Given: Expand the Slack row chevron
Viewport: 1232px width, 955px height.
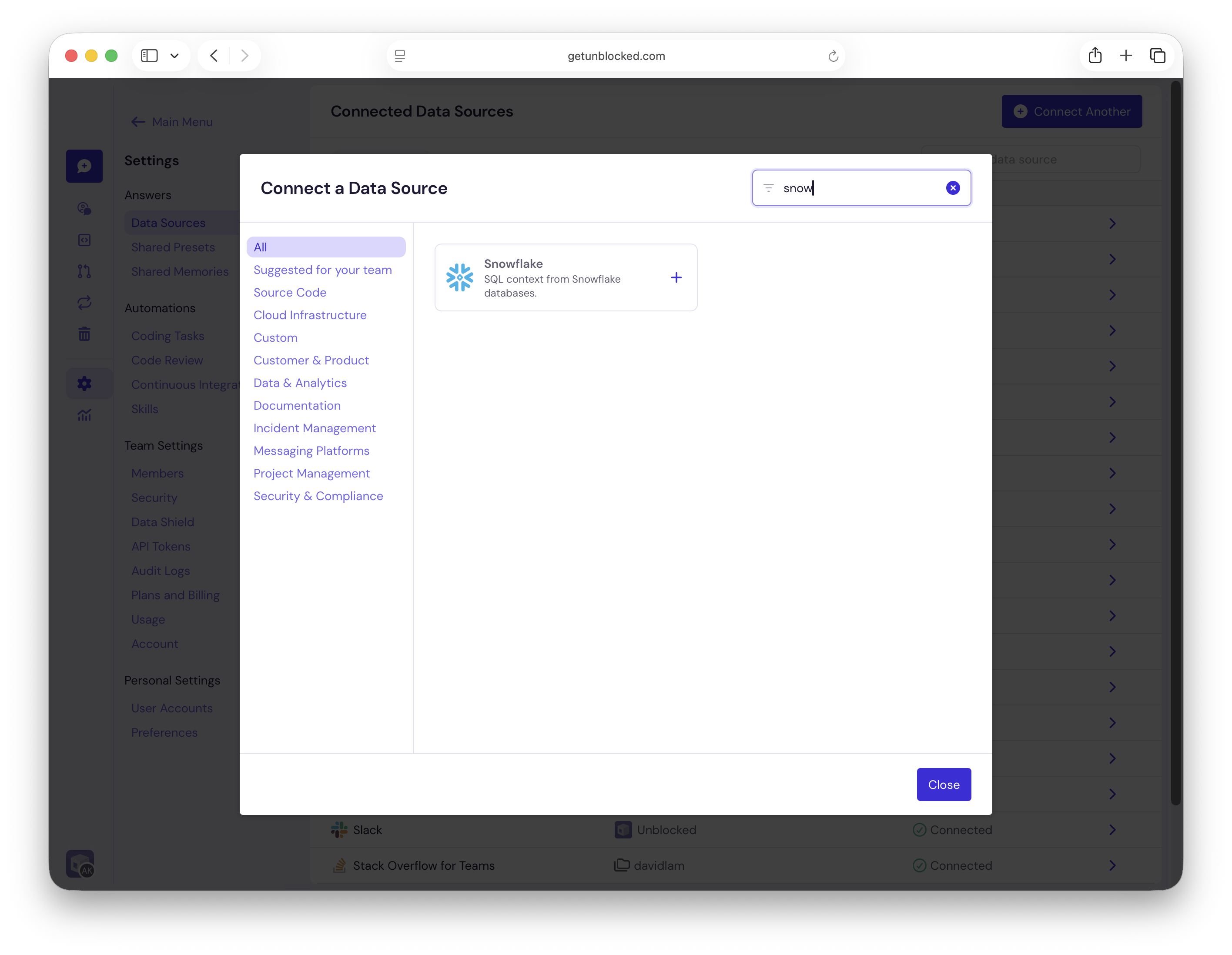Looking at the screenshot, I should (1111, 829).
